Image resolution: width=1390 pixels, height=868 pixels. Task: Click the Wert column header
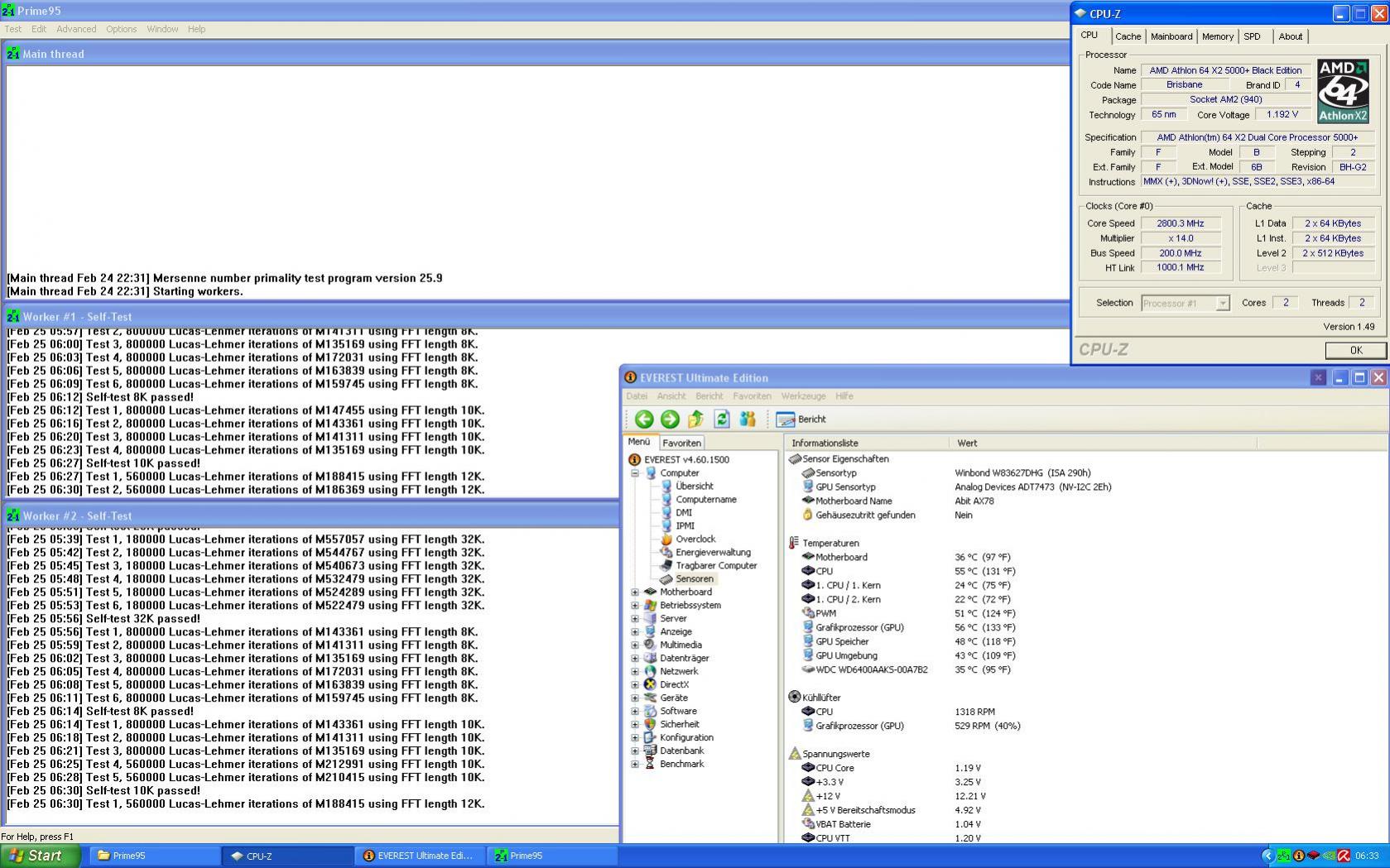click(x=1103, y=443)
